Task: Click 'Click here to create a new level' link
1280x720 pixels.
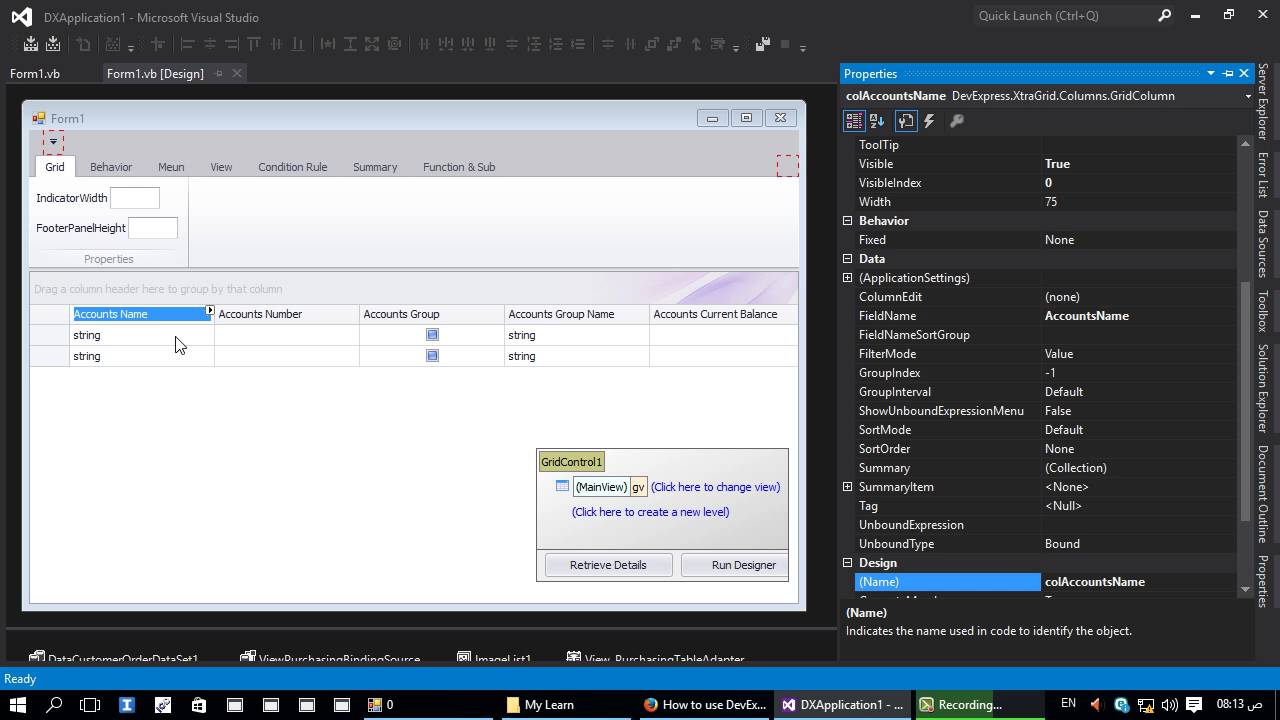Action: click(650, 512)
